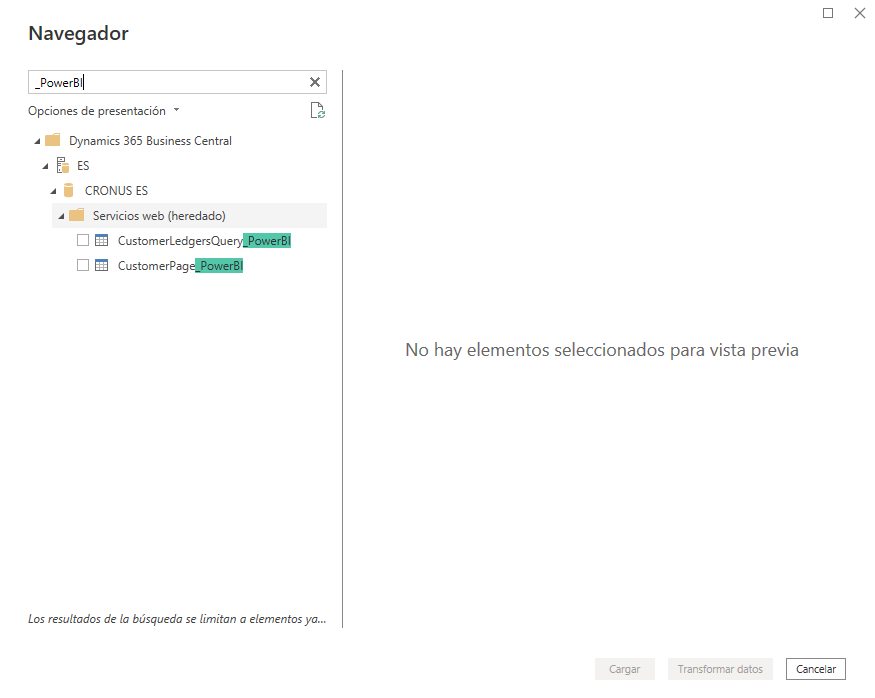Close the Navegador window

pyautogui.click(x=860, y=13)
